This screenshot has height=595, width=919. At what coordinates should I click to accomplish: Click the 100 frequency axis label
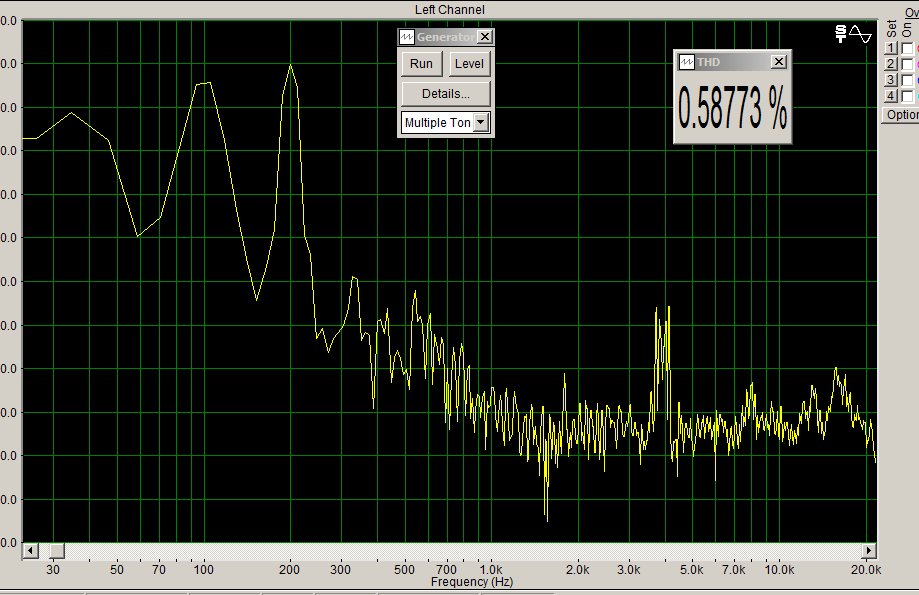tap(204, 570)
